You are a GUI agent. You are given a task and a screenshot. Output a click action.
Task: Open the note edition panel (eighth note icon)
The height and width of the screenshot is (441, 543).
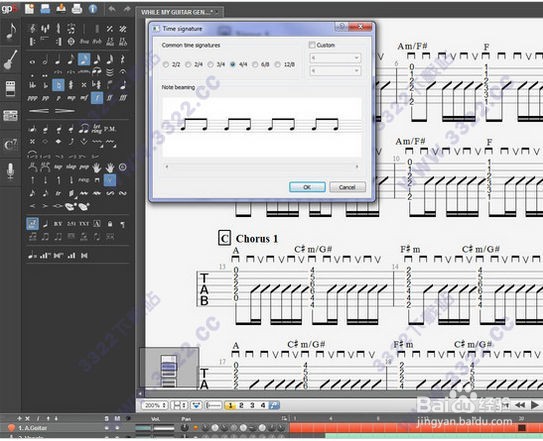tap(11, 32)
